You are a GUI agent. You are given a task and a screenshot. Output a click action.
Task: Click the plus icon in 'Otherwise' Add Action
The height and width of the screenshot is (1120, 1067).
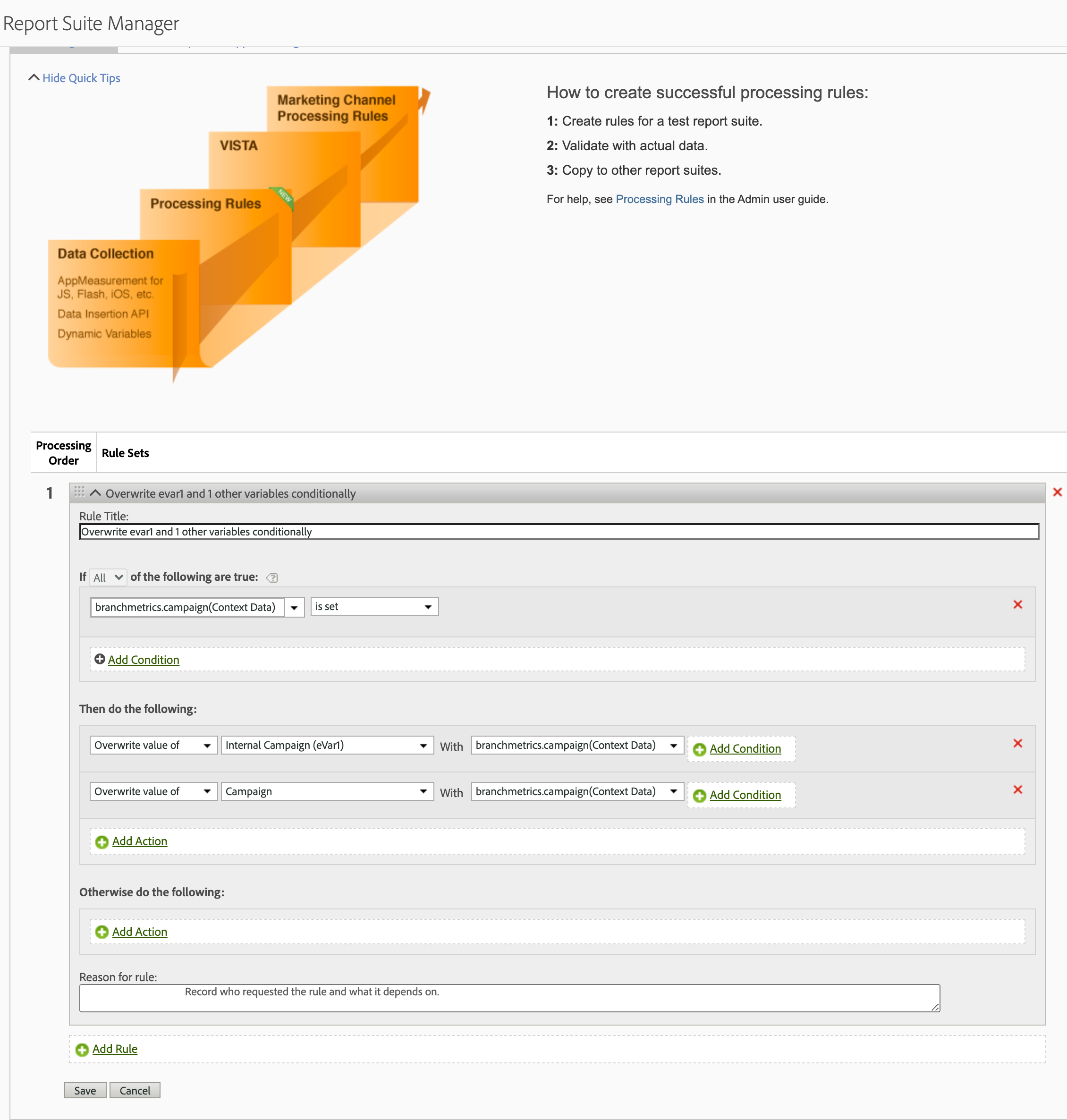click(102, 932)
